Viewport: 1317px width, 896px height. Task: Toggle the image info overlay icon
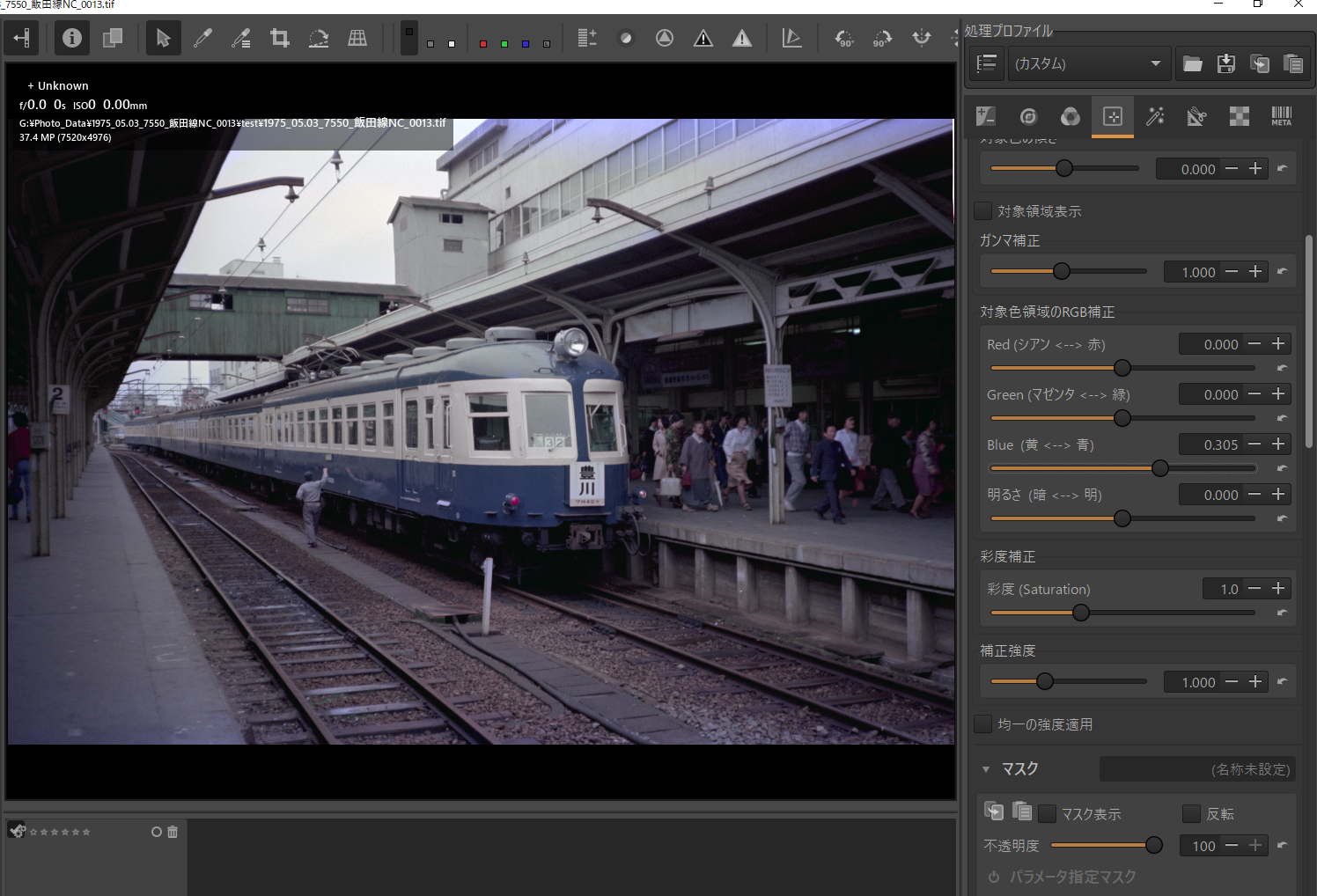coord(72,38)
